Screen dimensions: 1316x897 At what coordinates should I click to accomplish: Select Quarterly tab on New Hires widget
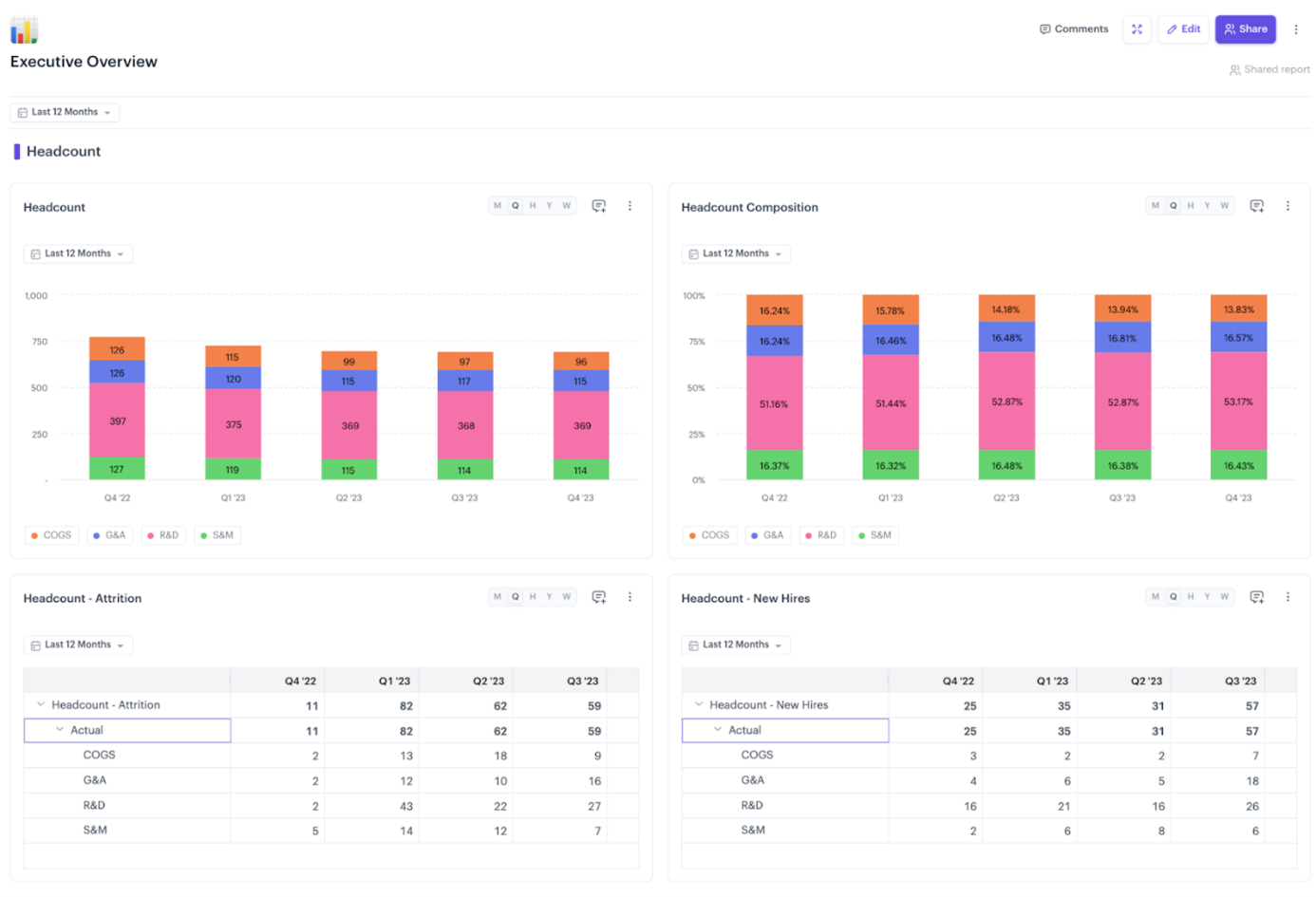1173,596
